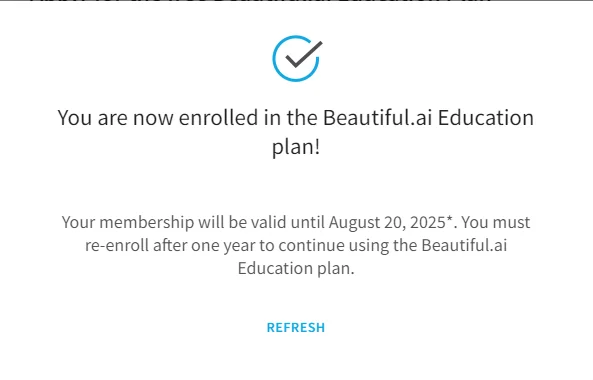Click the word "plan!" in the heading
This screenshot has width=593, height=380.
pyautogui.click(x=296, y=147)
